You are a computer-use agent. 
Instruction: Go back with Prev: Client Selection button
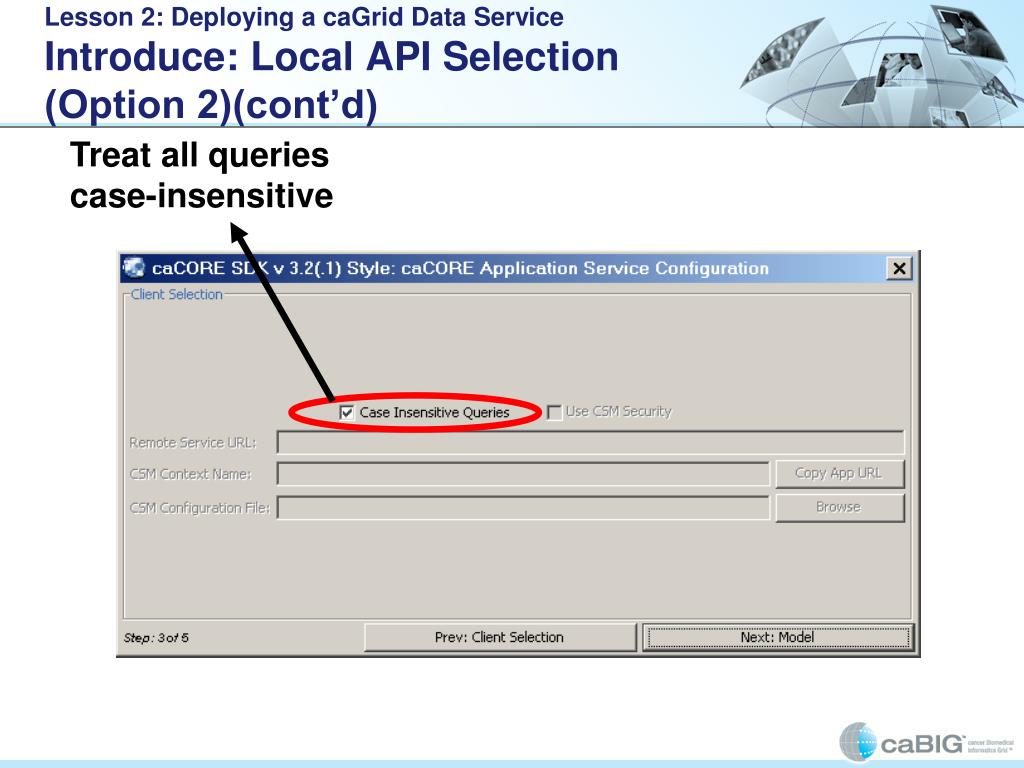(x=500, y=637)
